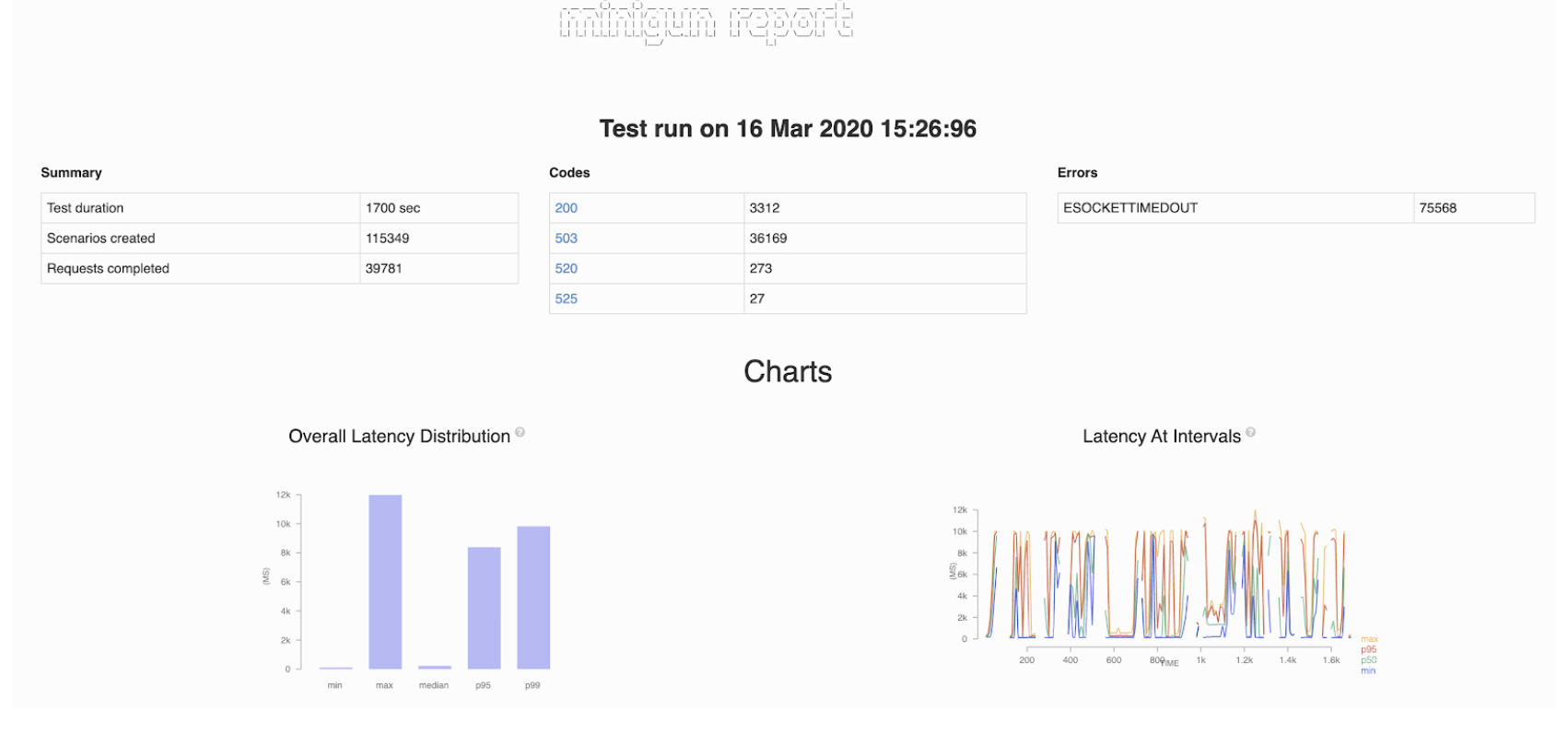Click the 'Test duration' row label
Viewport: 1568px width, 733px height.
point(85,208)
